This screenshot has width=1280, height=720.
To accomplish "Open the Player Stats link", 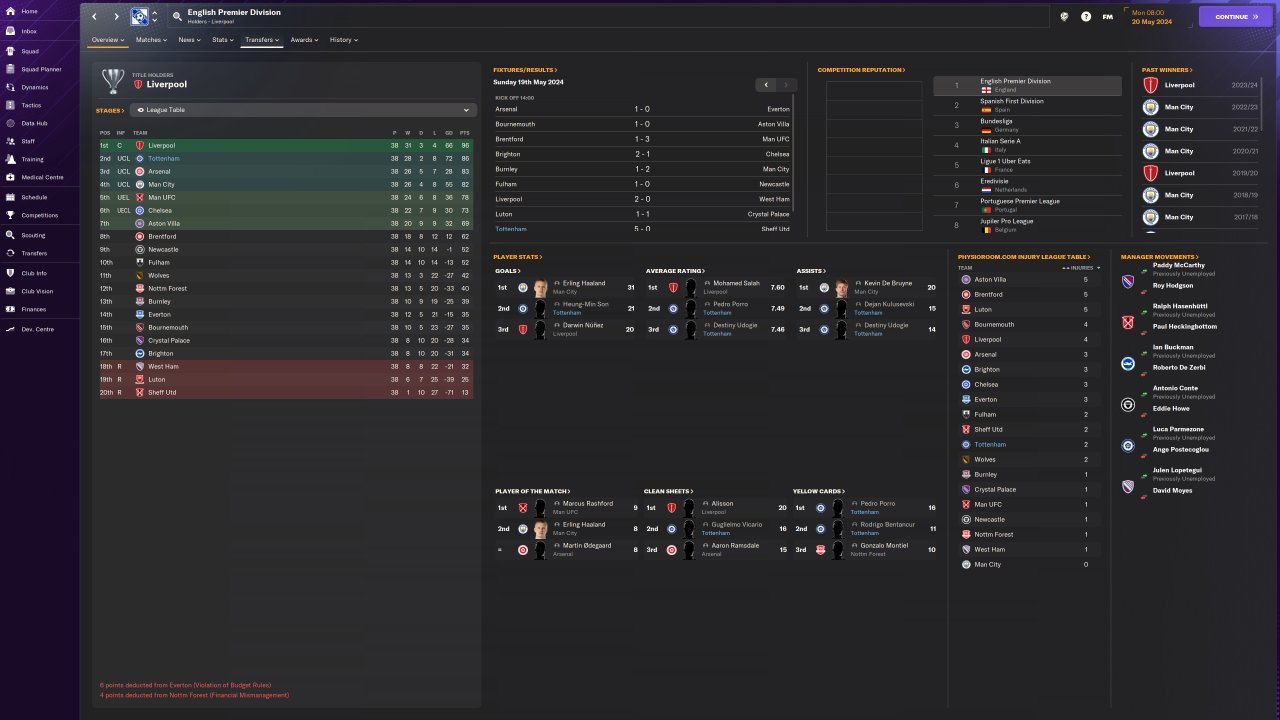I will [x=517, y=257].
